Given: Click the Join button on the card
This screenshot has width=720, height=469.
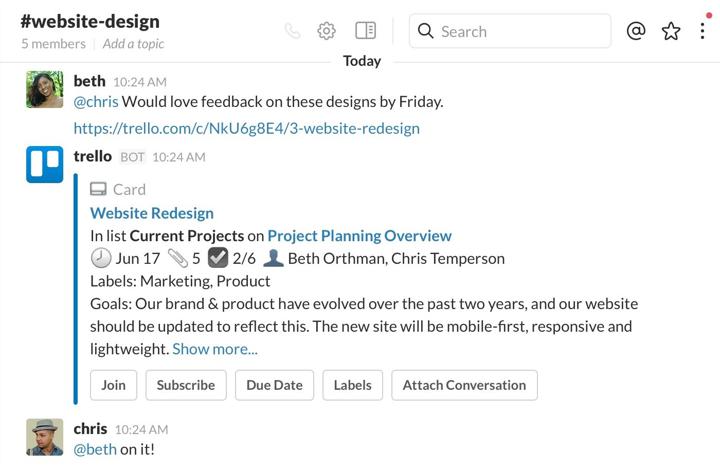Looking at the screenshot, I should [x=113, y=385].
